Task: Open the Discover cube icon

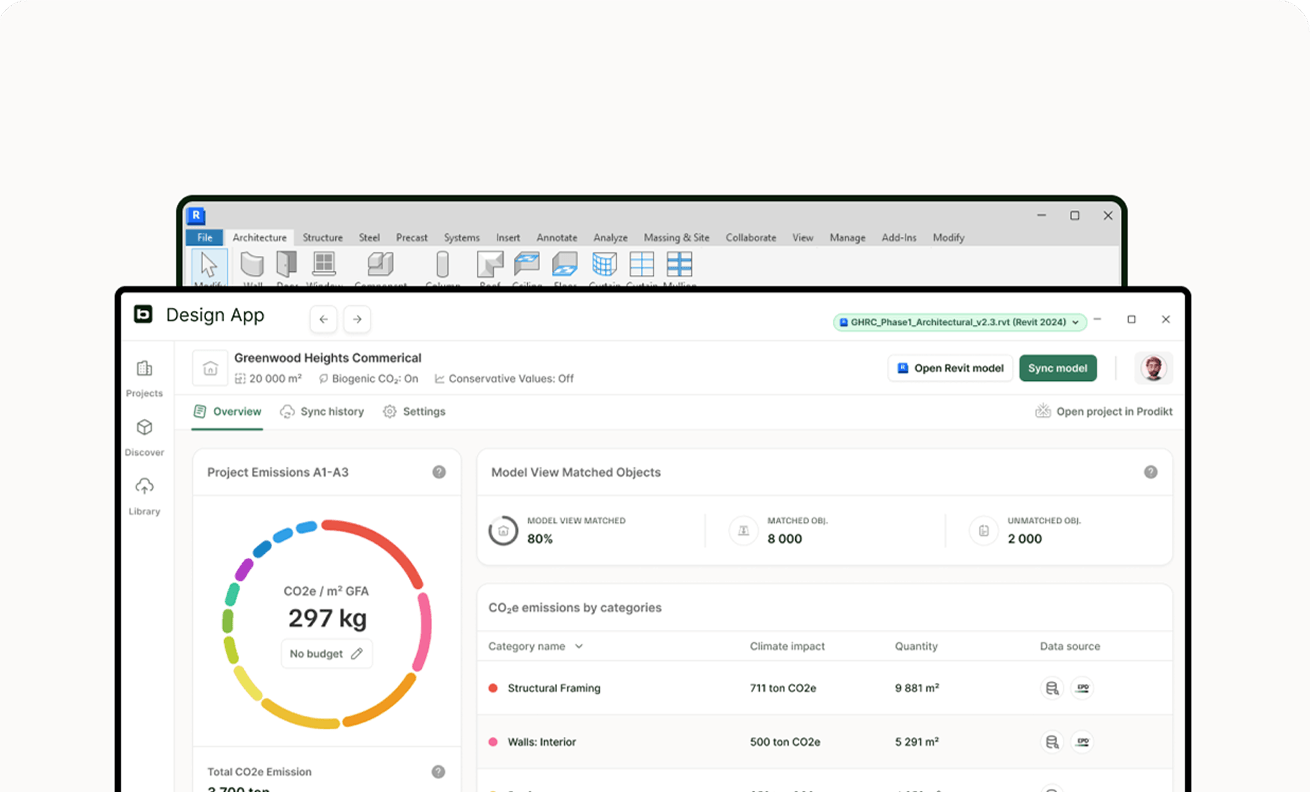Action: tap(144, 428)
